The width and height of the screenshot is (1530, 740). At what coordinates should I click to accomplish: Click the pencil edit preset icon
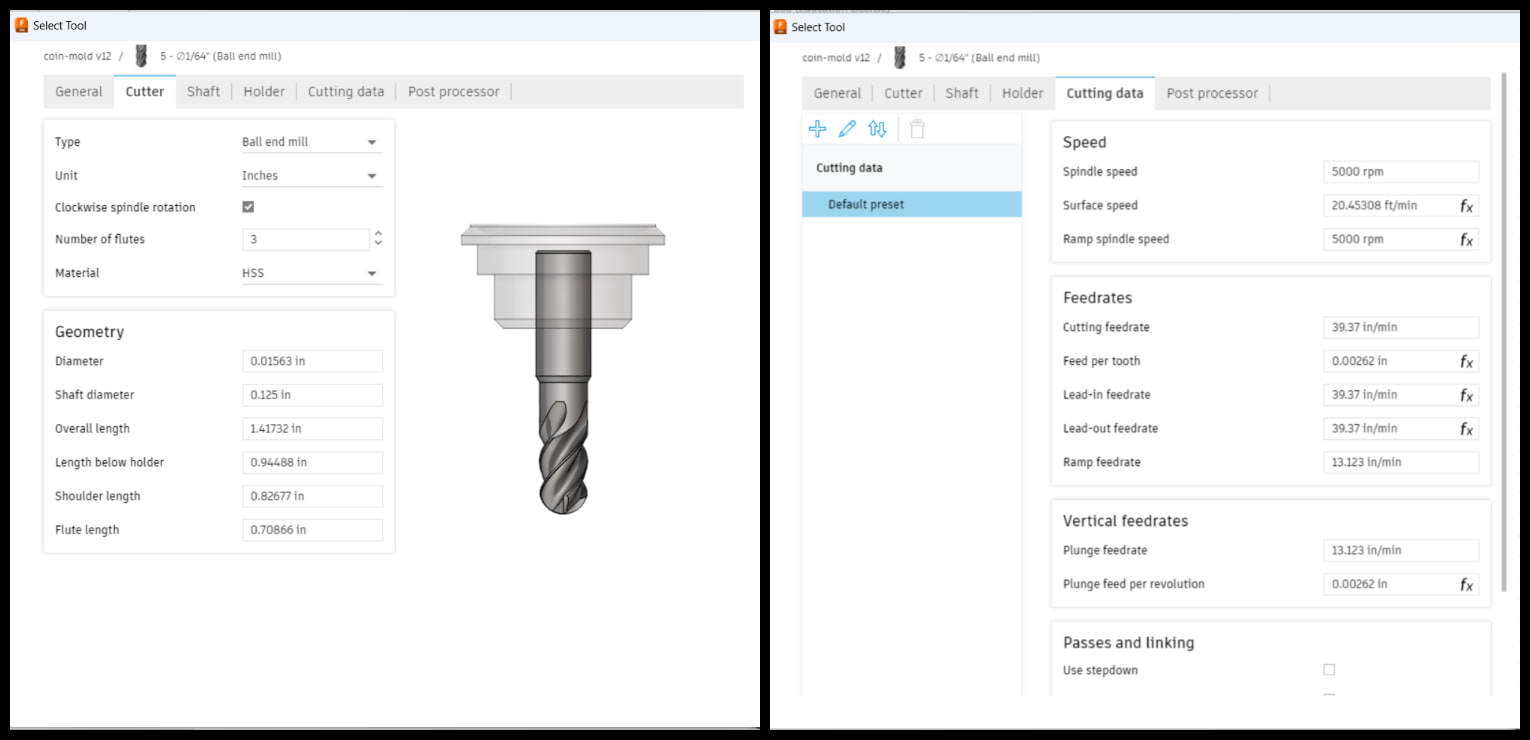tap(847, 129)
